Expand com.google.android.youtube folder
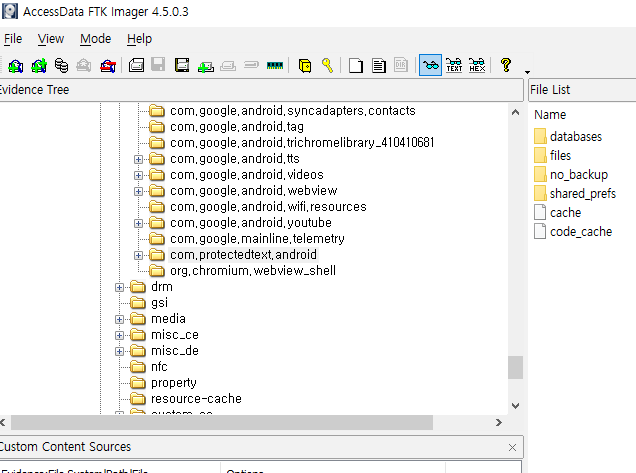This screenshot has height=473, width=636. (x=138, y=224)
